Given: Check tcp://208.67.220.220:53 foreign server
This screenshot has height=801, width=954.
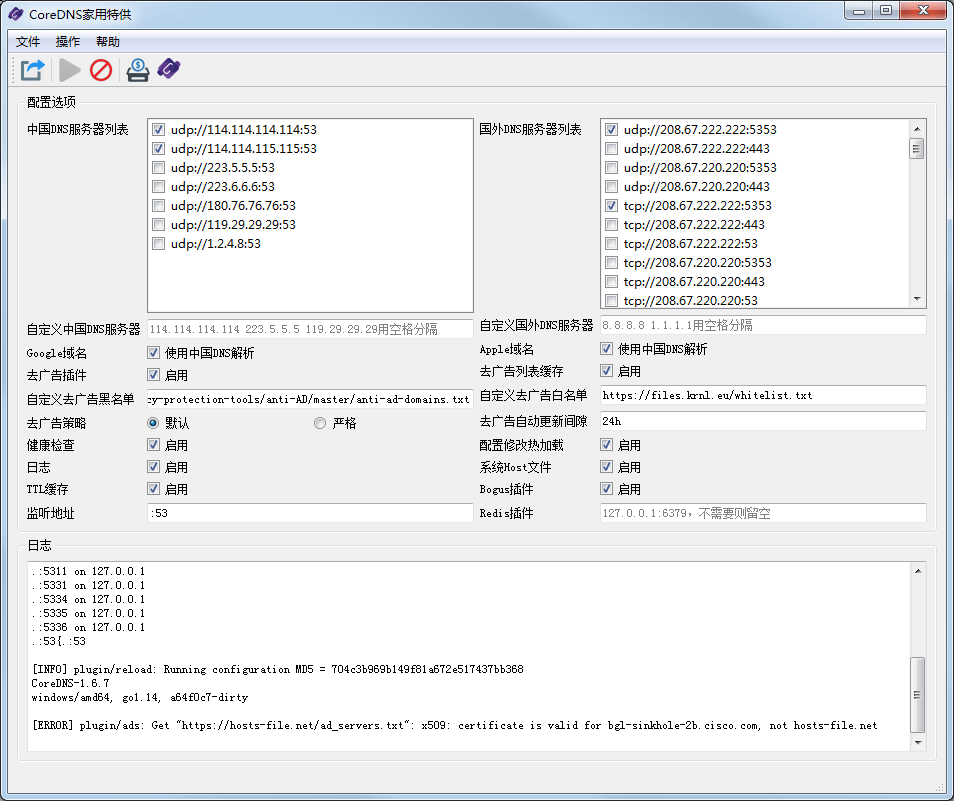Looking at the screenshot, I should pos(611,300).
